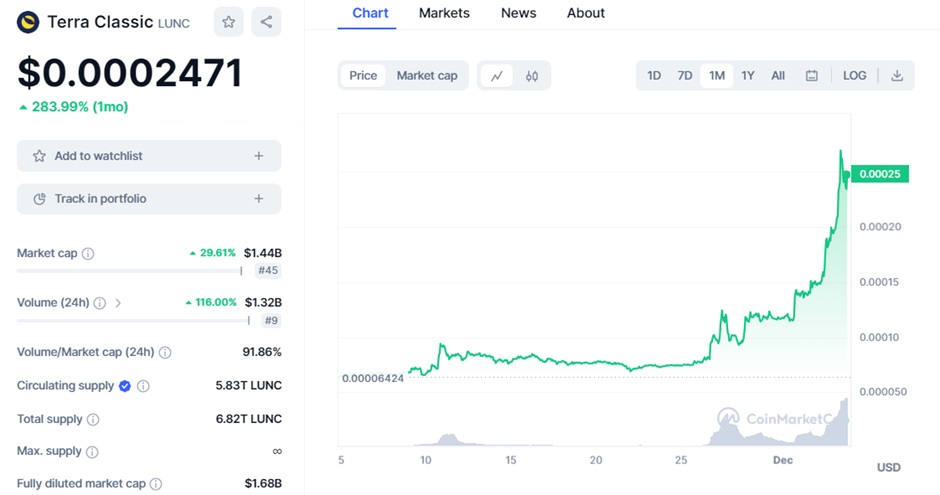Click the share icon next to title
Screen dimensions: 940x495
tap(266, 21)
